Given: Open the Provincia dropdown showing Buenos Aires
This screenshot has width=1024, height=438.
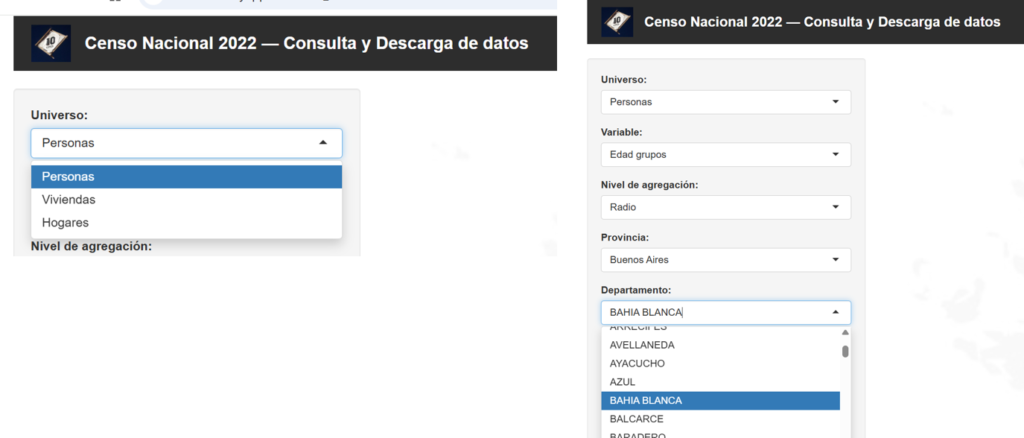Looking at the screenshot, I should (x=725, y=260).
